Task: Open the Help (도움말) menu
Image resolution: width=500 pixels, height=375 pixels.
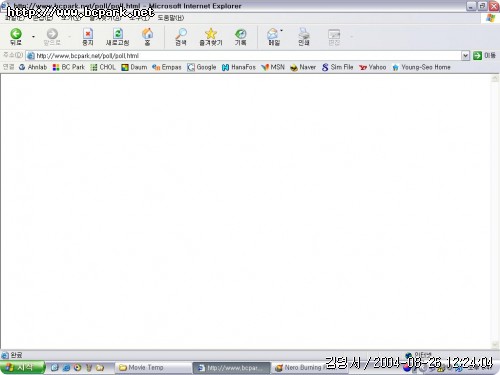Action: pos(170,18)
